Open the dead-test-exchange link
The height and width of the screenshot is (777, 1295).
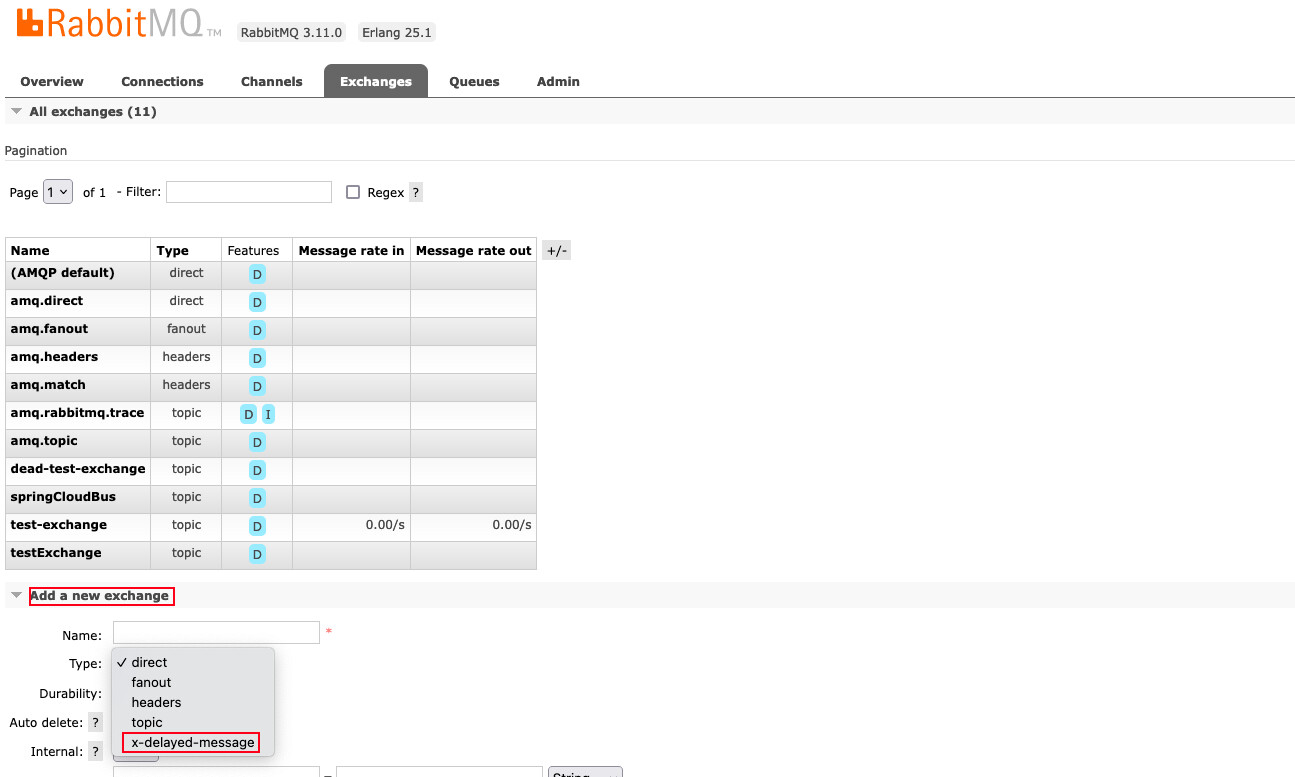[x=78, y=469]
